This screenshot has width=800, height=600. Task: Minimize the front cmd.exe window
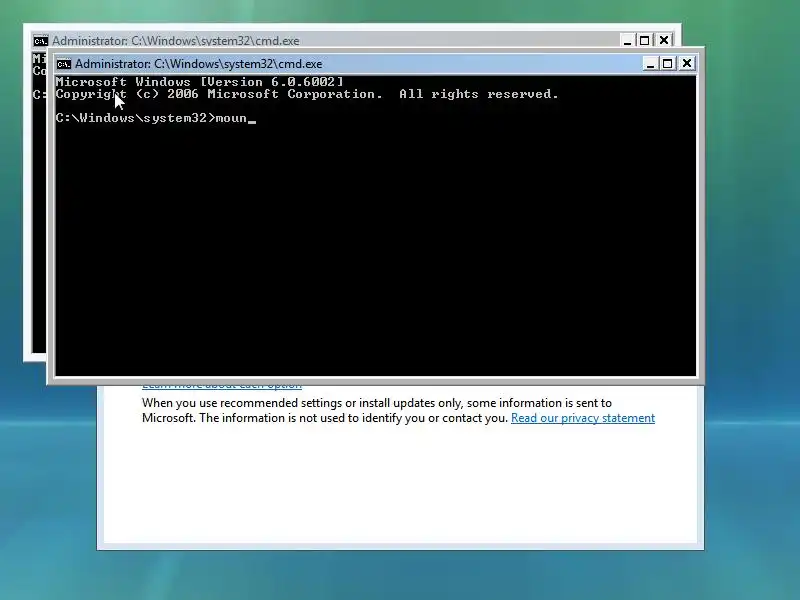650,64
